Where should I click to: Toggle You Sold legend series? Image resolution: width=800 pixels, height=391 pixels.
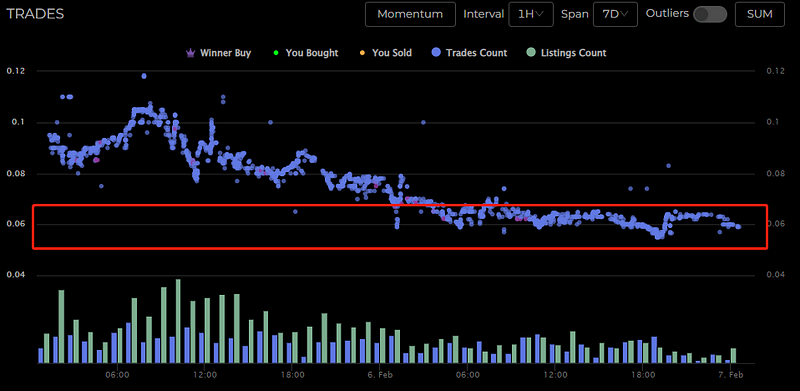click(x=386, y=53)
